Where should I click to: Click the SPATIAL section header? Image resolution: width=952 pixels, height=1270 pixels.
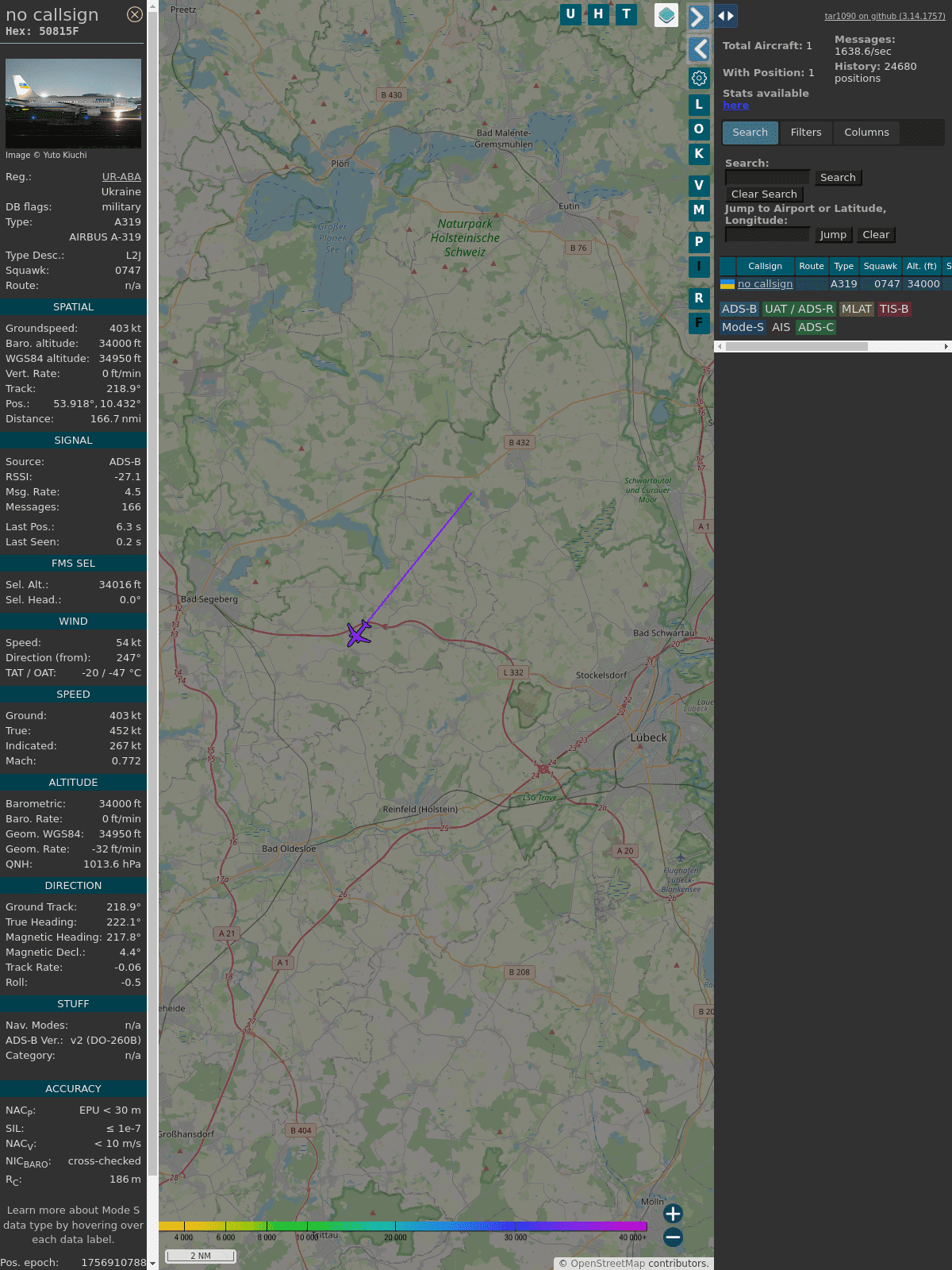(73, 307)
